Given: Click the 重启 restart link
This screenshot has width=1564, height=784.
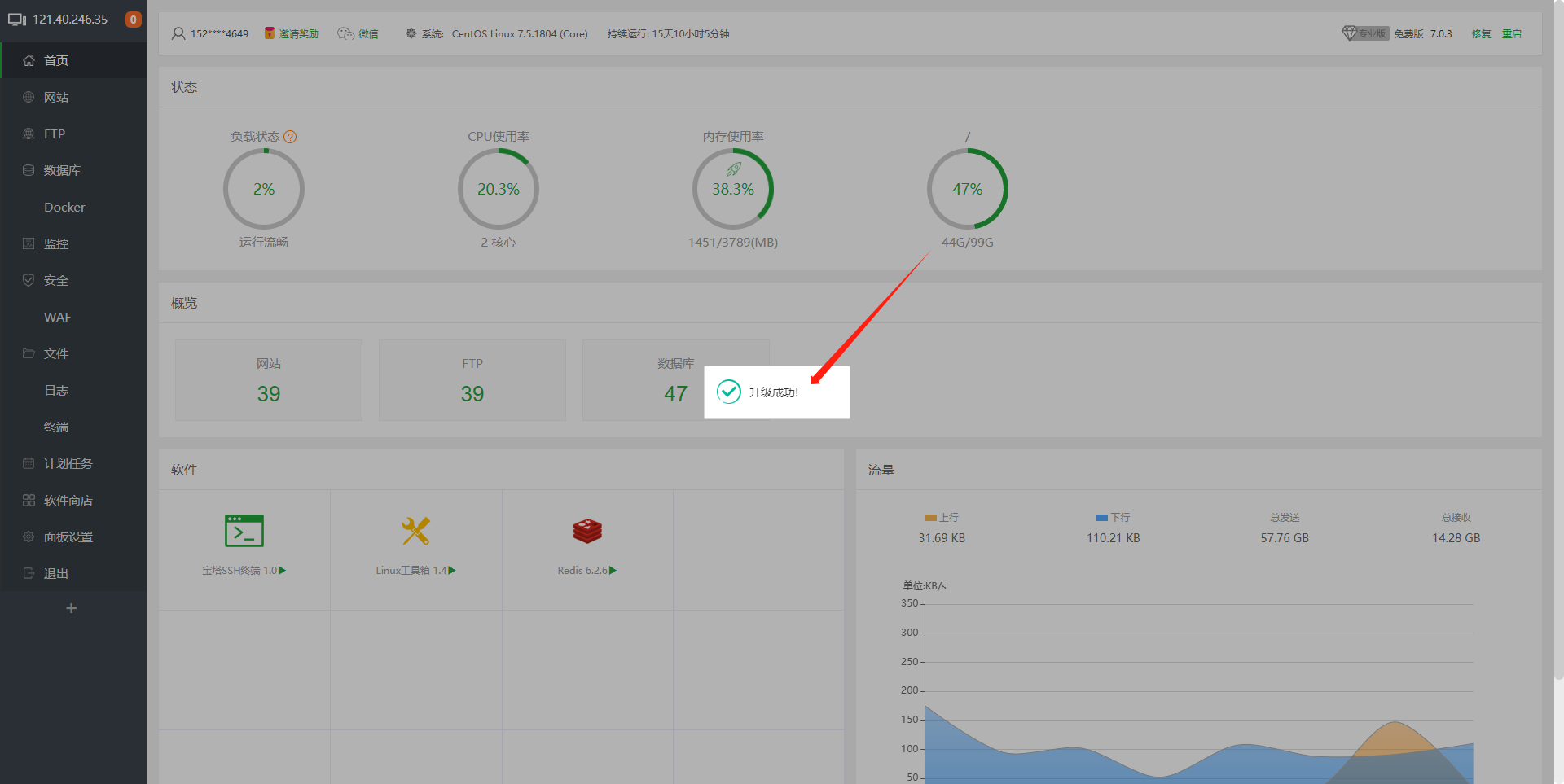Looking at the screenshot, I should tap(1512, 33).
